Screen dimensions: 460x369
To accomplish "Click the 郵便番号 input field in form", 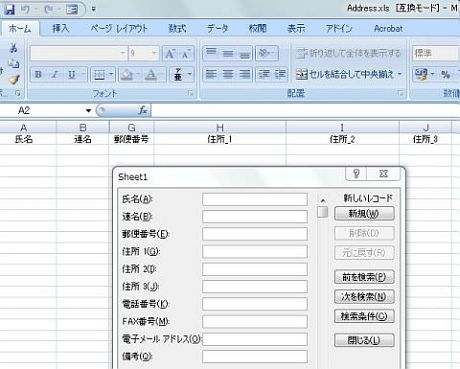I will coord(255,234).
